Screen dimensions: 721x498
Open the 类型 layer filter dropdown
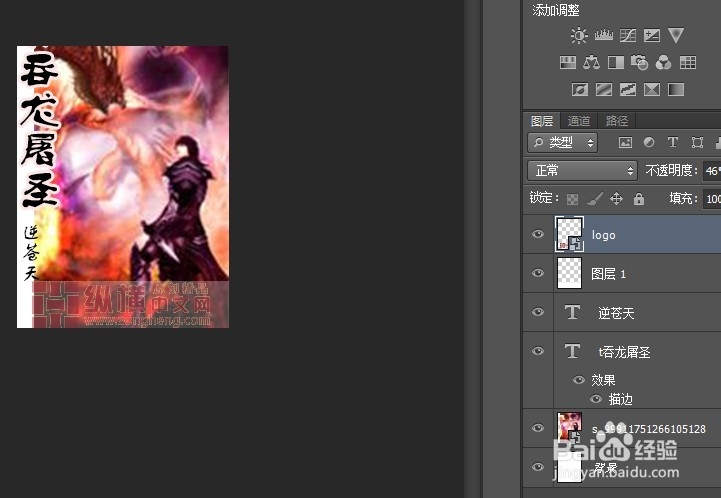[562, 143]
